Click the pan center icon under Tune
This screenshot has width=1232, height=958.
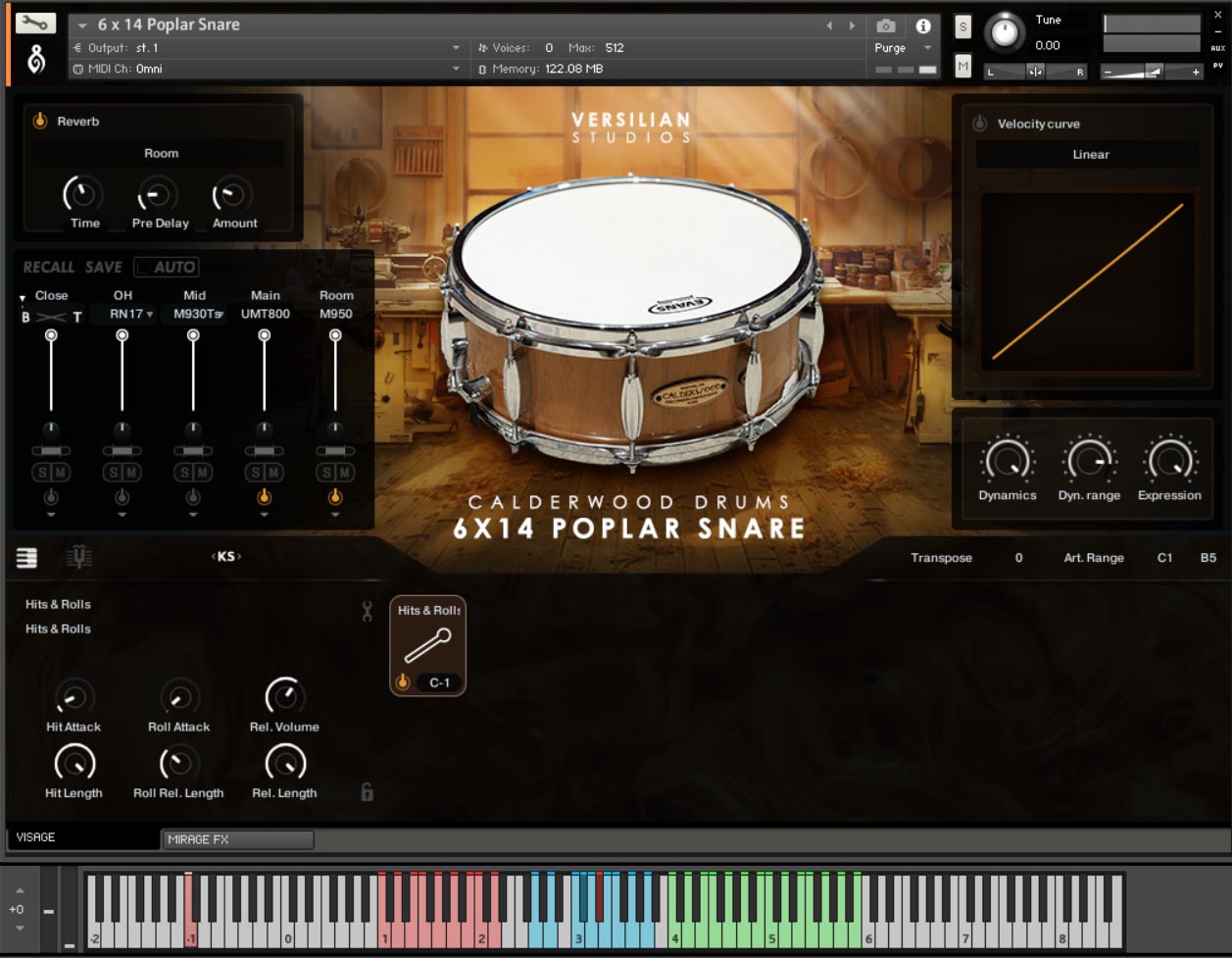coord(1035,72)
